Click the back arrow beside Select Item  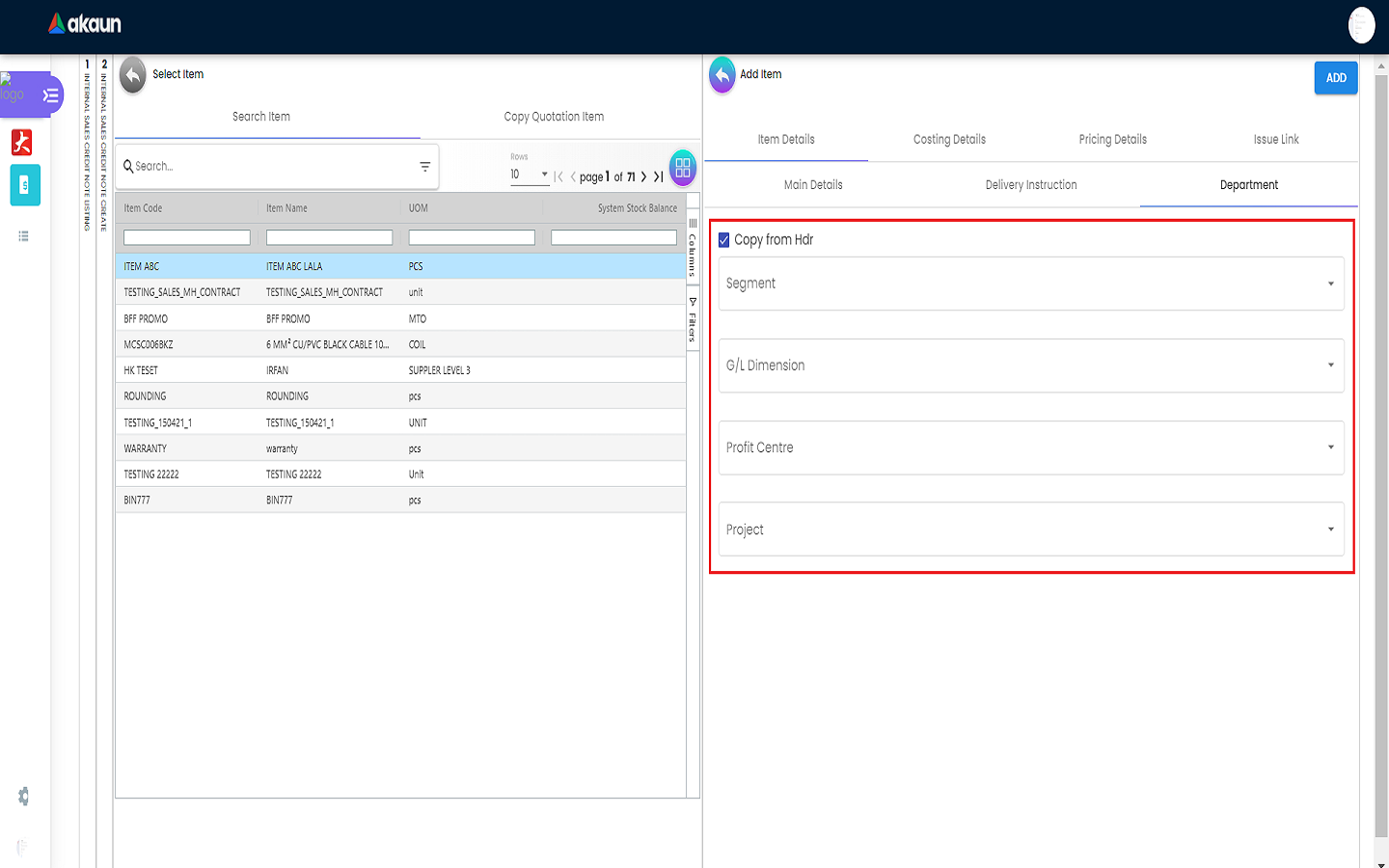133,75
